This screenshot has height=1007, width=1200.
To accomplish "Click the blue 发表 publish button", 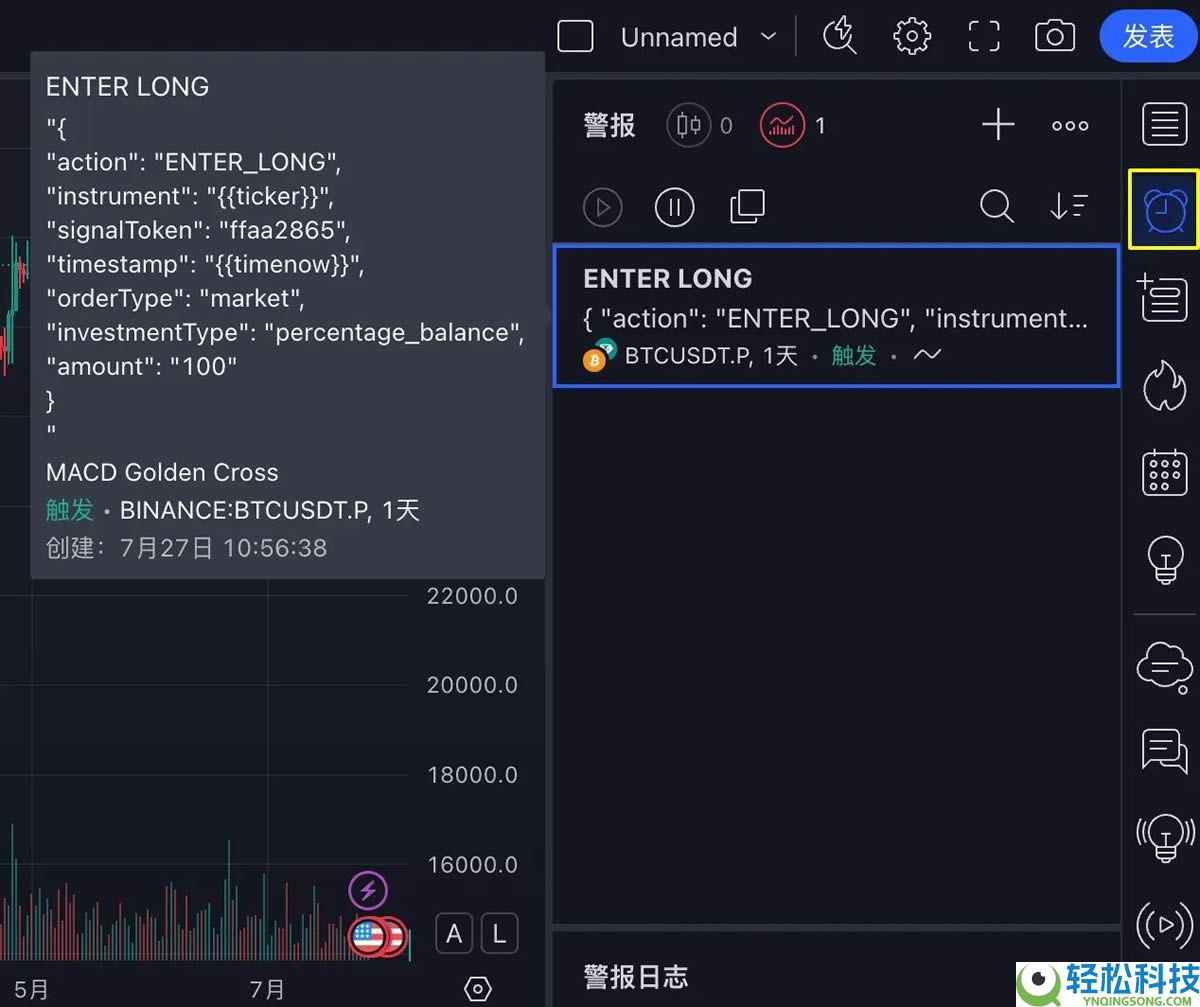I will (1147, 37).
